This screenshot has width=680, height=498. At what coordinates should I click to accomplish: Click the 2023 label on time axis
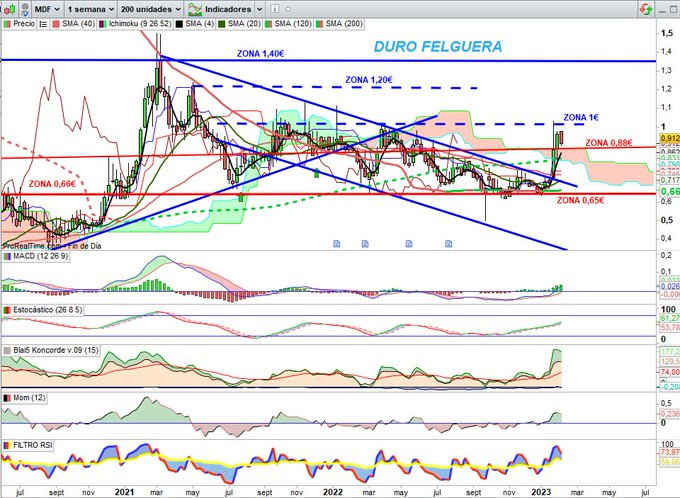pyautogui.click(x=541, y=492)
